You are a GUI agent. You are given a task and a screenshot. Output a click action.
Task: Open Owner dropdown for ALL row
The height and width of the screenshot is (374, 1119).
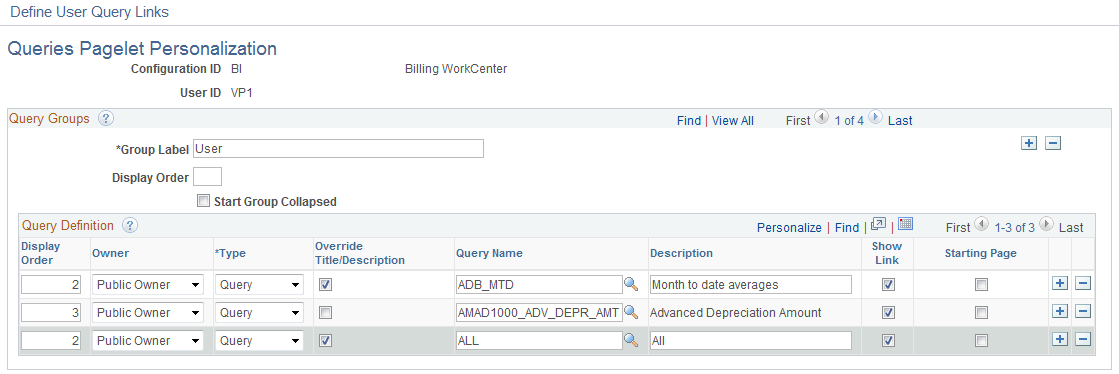click(x=148, y=341)
